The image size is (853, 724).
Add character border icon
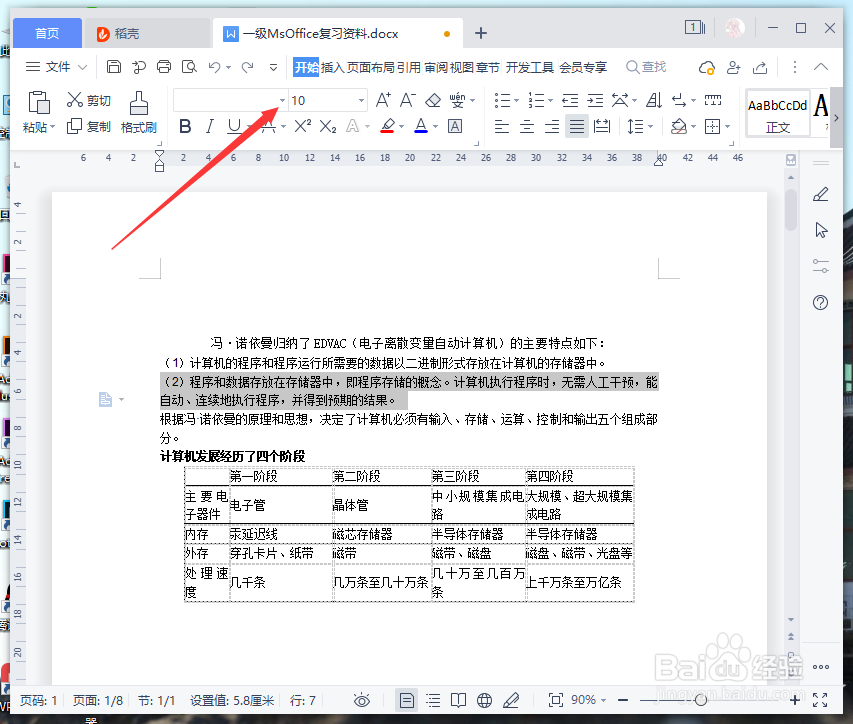coord(455,127)
